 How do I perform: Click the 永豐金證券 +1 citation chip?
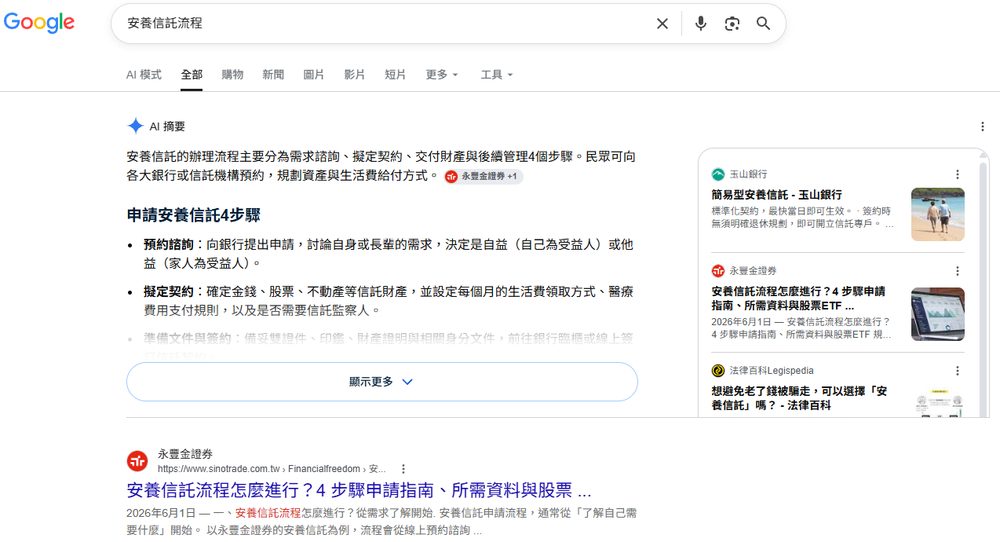482,176
